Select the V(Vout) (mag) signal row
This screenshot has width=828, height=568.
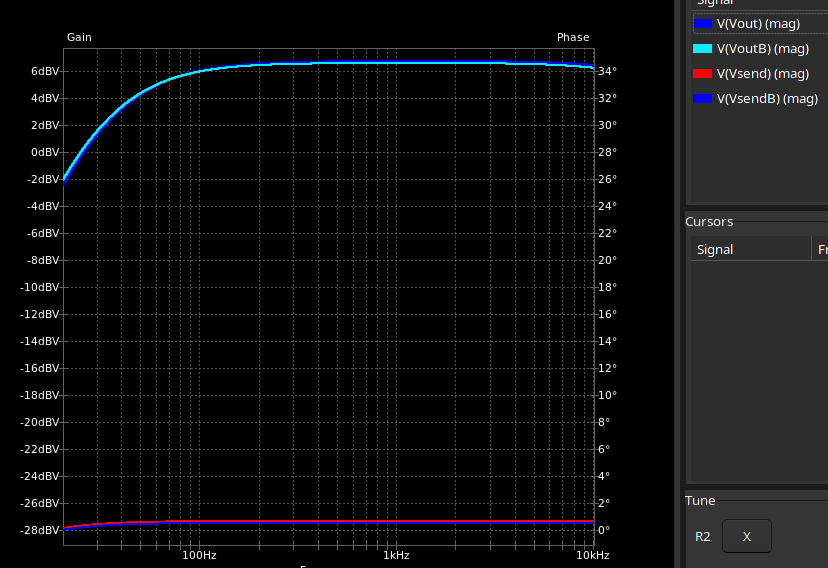click(x=760, y=24)
